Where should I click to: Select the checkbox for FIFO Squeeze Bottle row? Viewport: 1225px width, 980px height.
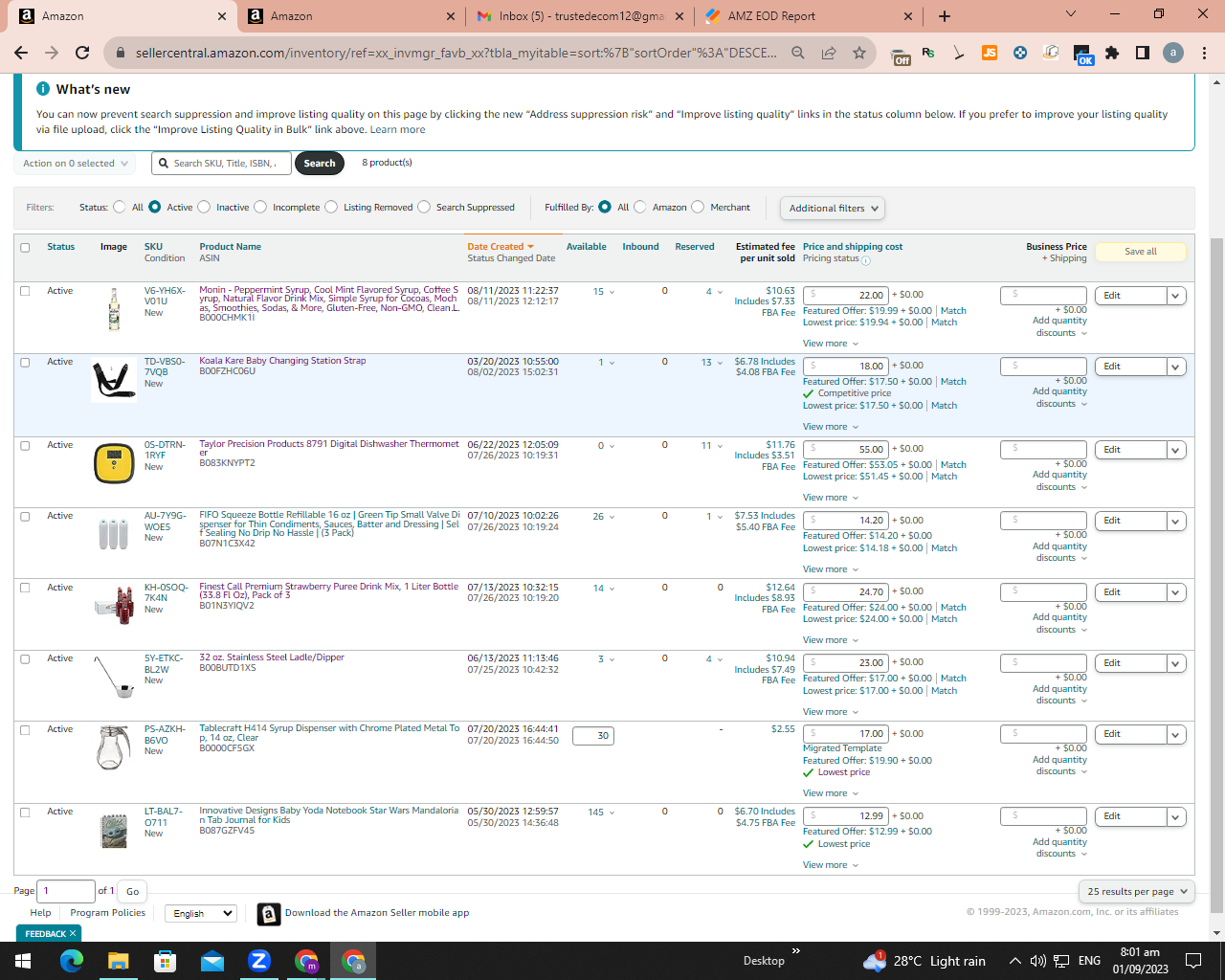(x=25, y=516)
